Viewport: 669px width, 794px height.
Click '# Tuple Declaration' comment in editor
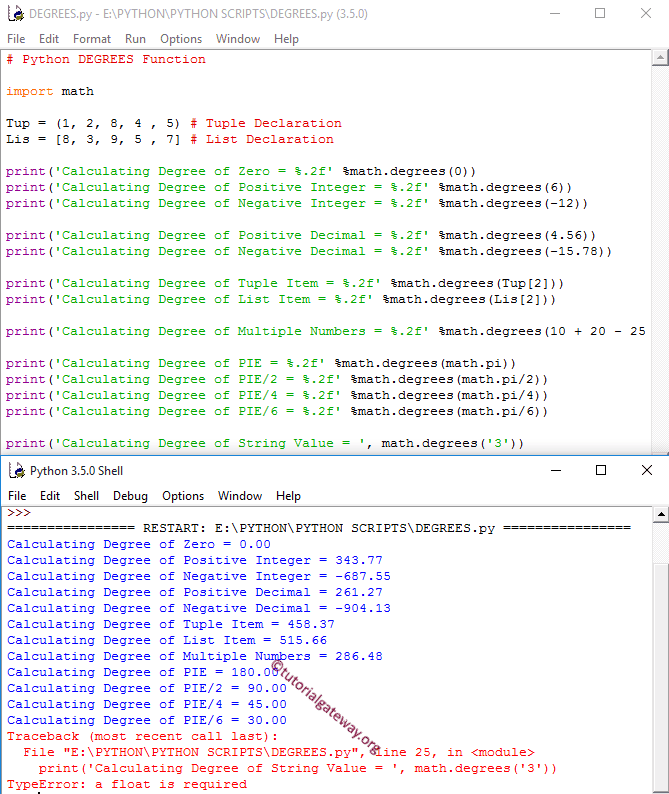point(266,124)
